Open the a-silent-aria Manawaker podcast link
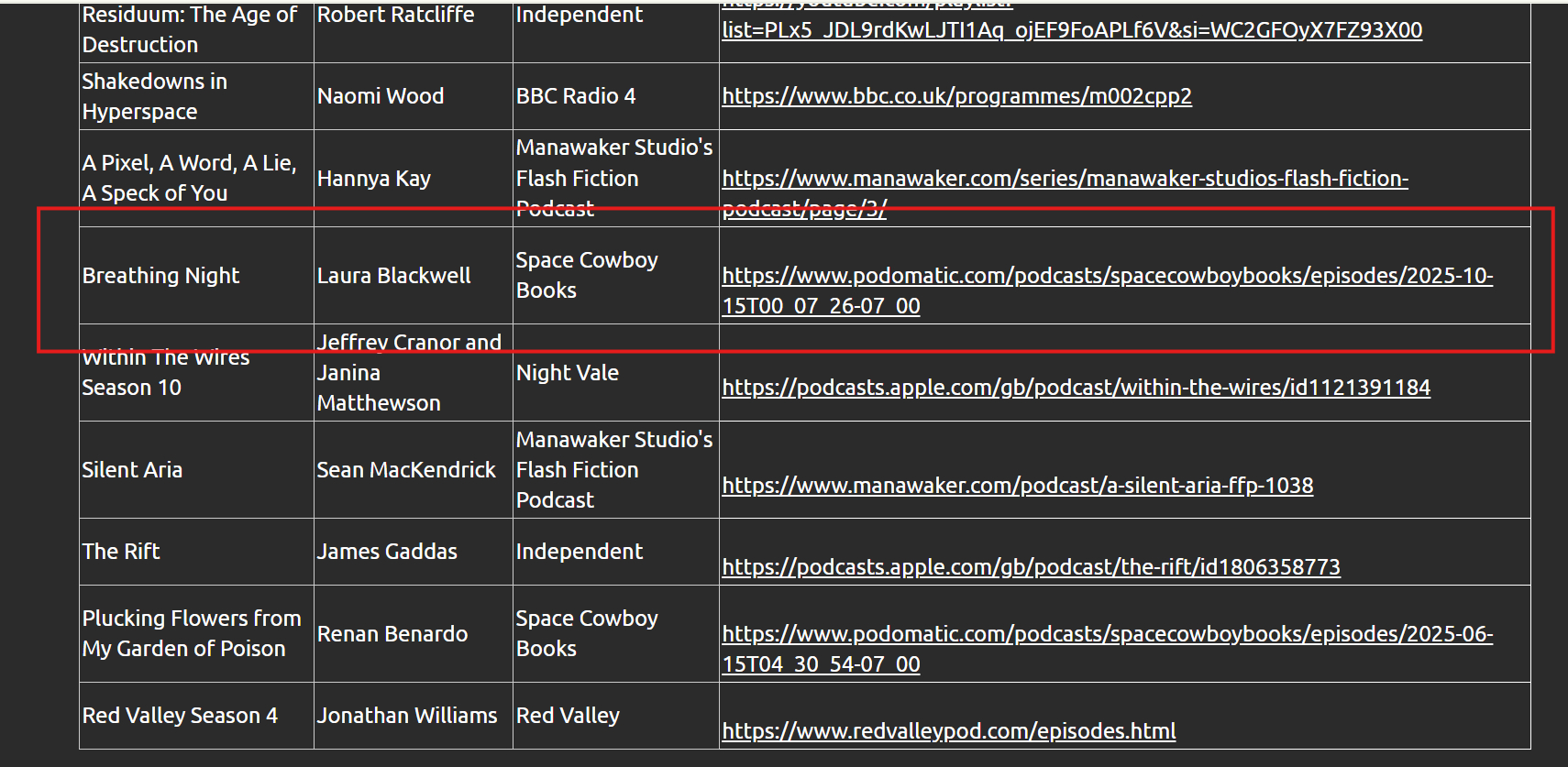The height and width of the screenshot is (767, 1568). pyautogui.click(x=1017, y=486)
